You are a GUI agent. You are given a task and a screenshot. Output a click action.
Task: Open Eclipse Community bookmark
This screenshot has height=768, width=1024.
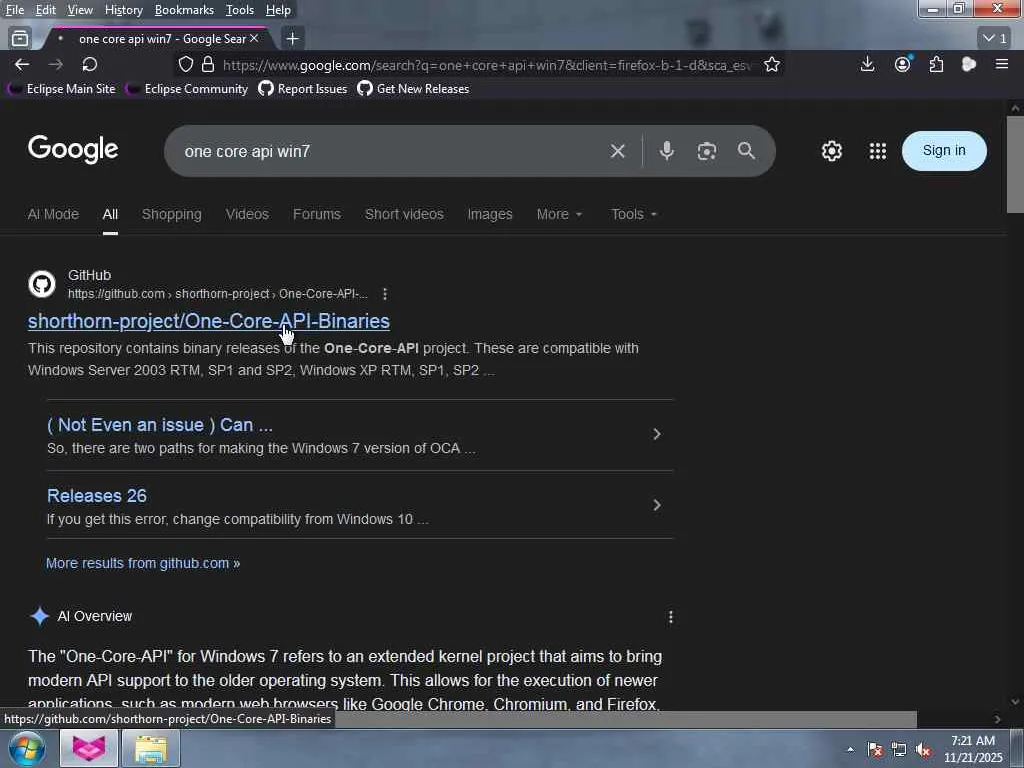[187, 89]
